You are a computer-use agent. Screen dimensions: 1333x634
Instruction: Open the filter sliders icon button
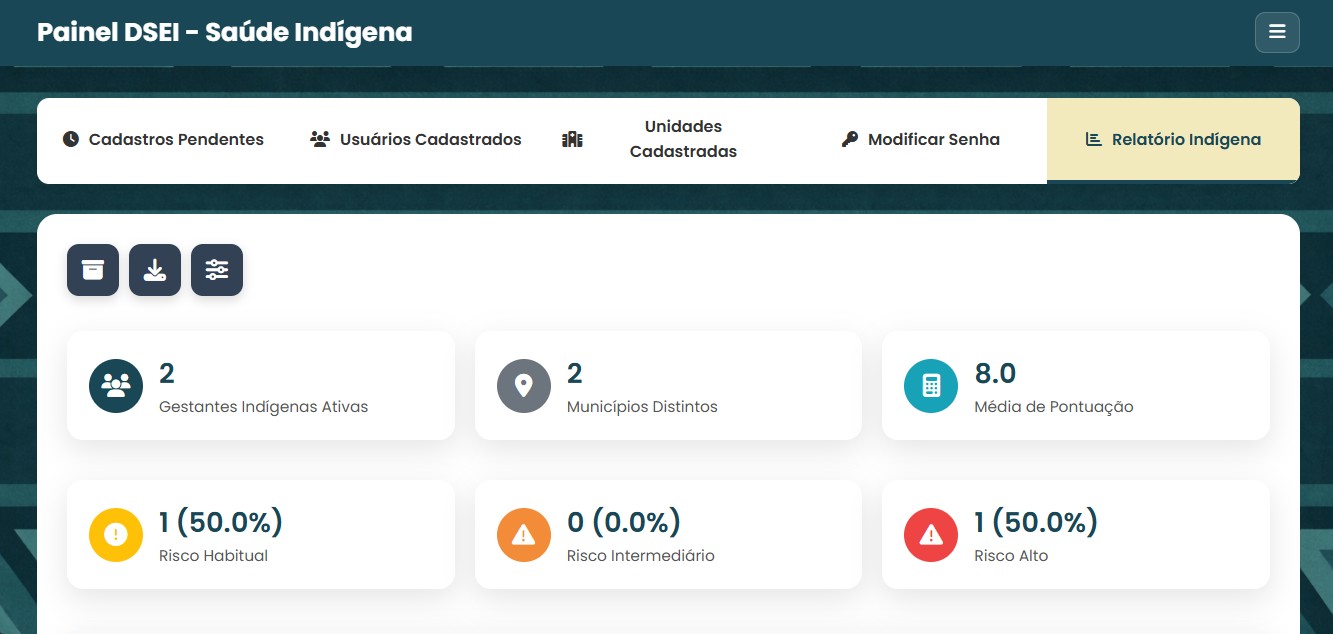click(217, 270)
